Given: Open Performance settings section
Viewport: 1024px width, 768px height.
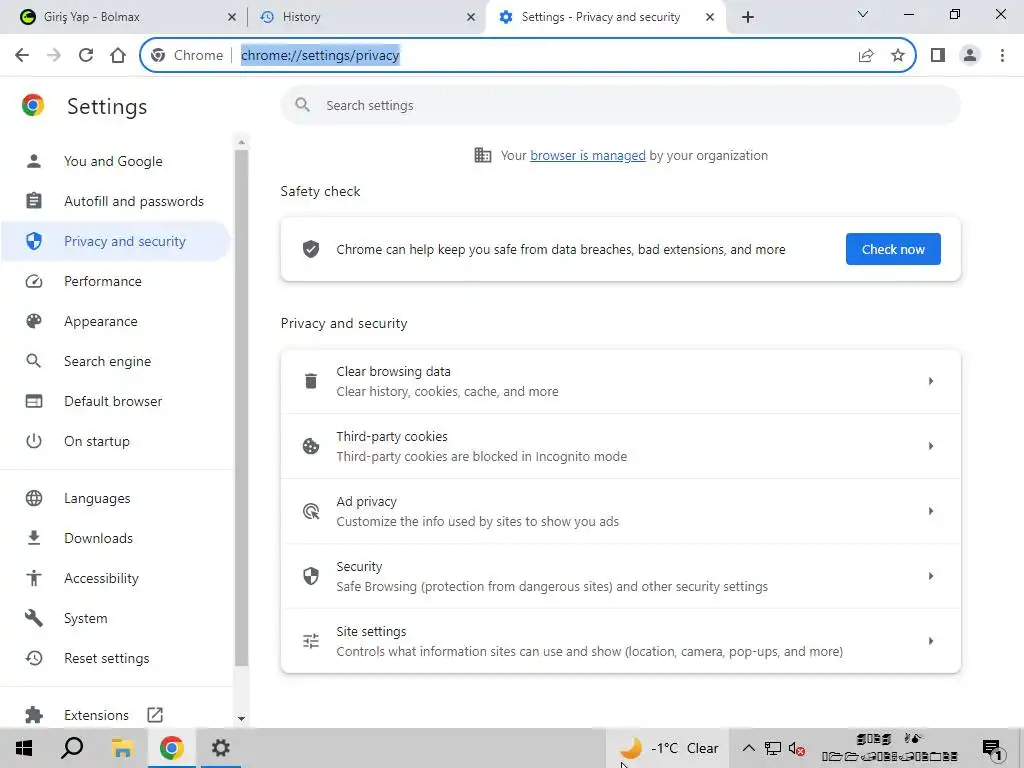Looking at the screenshot, I should click(116, 281).
